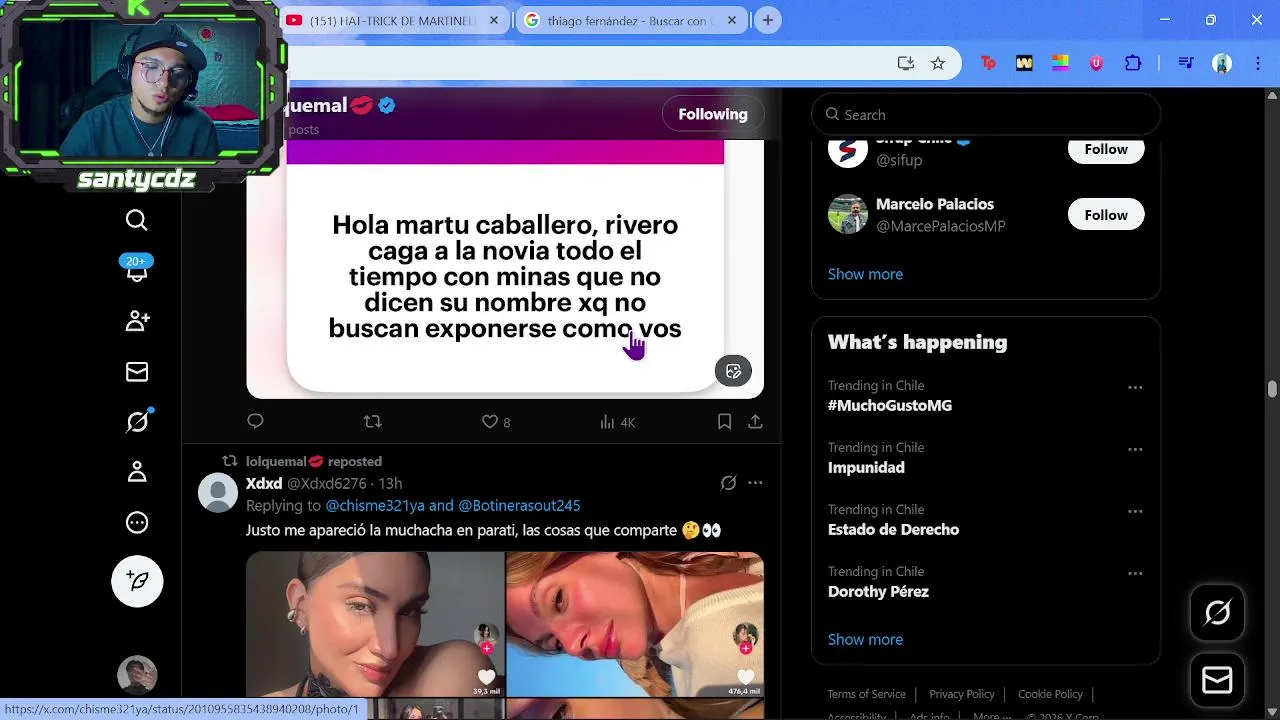
Task: Open the Extensions puzzle-piece menu
Action: (x=1133, y=63)
